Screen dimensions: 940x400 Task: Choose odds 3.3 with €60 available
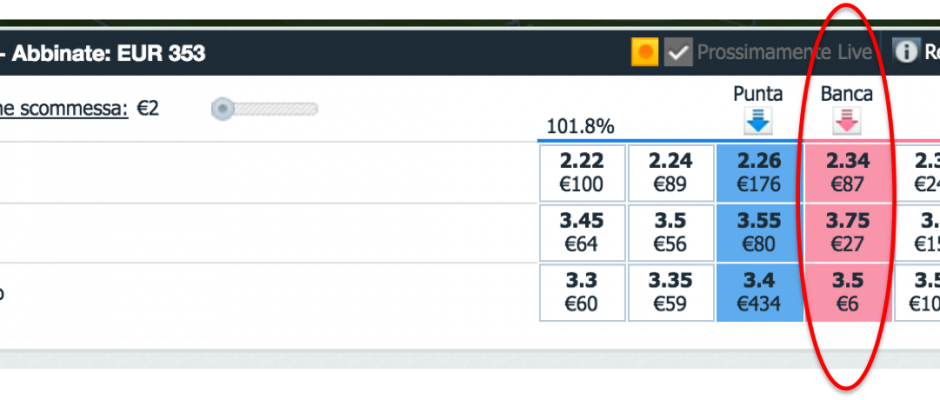coord(582,293)
